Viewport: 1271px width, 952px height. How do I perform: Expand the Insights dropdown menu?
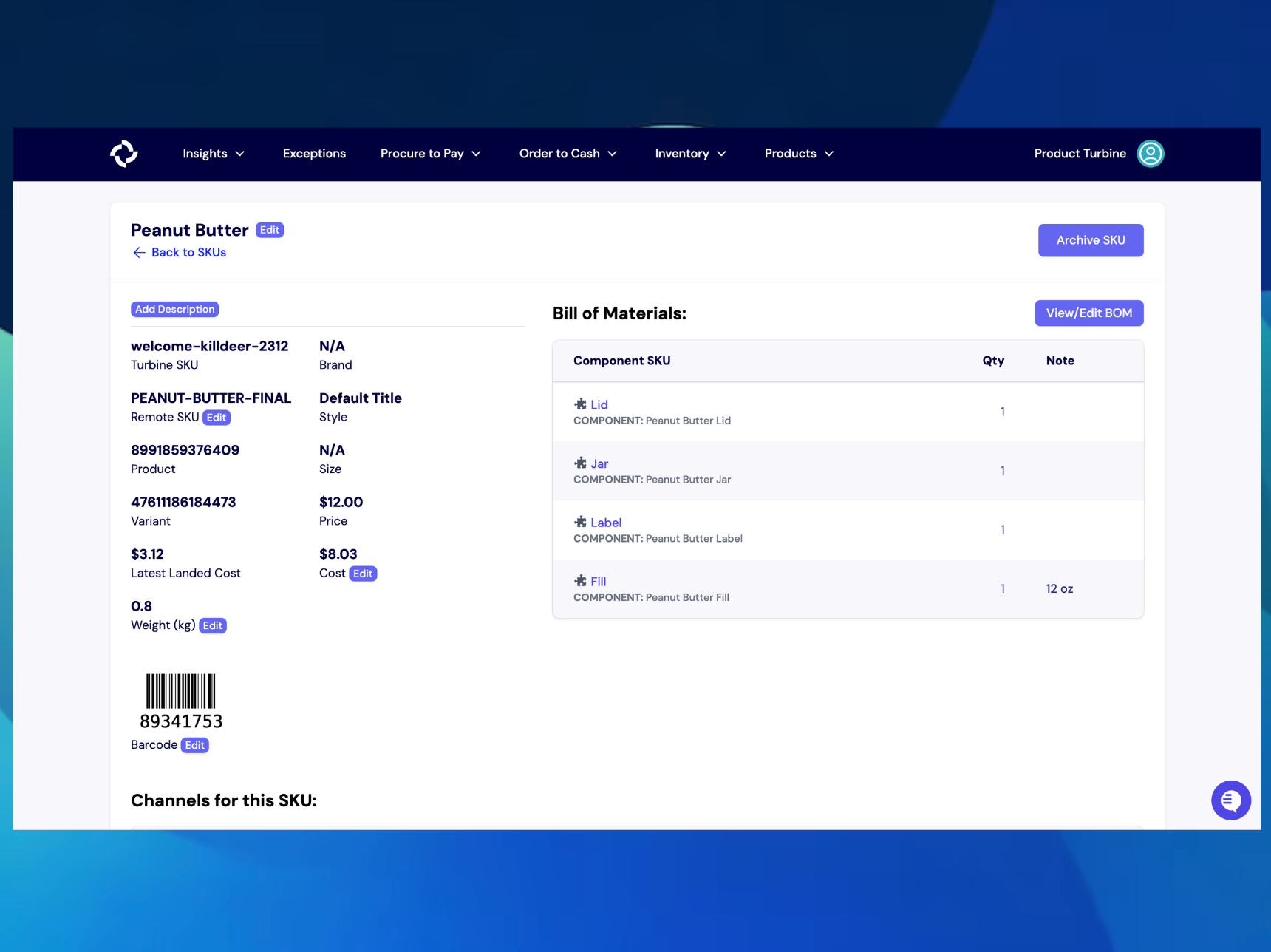coord(213,154)
